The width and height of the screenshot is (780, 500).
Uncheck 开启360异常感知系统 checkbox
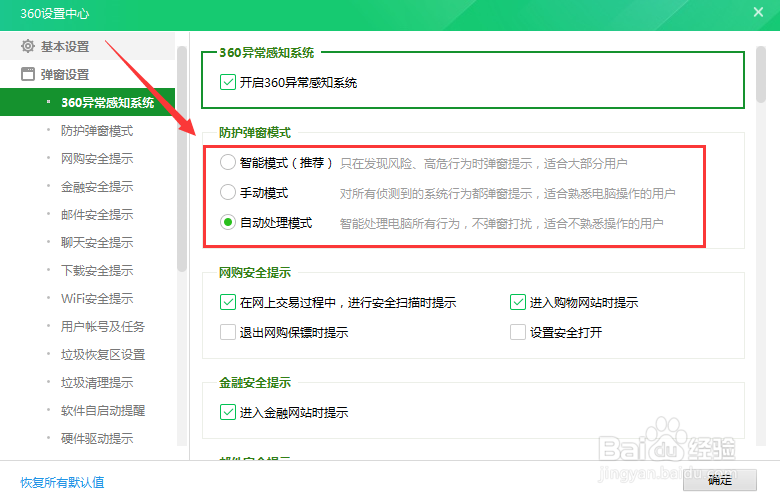tap(228, 82)
